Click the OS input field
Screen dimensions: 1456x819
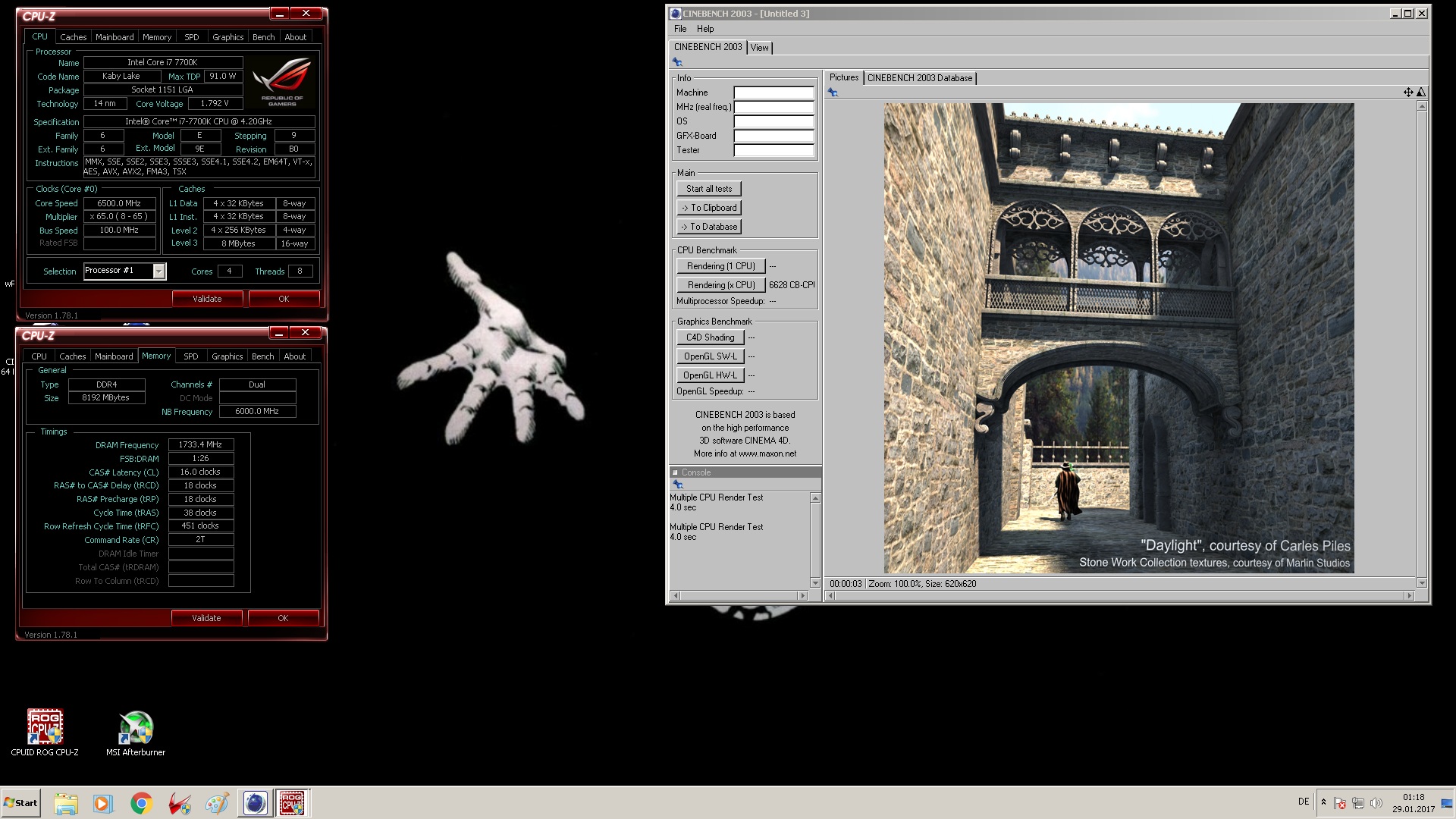coord(773,121)
